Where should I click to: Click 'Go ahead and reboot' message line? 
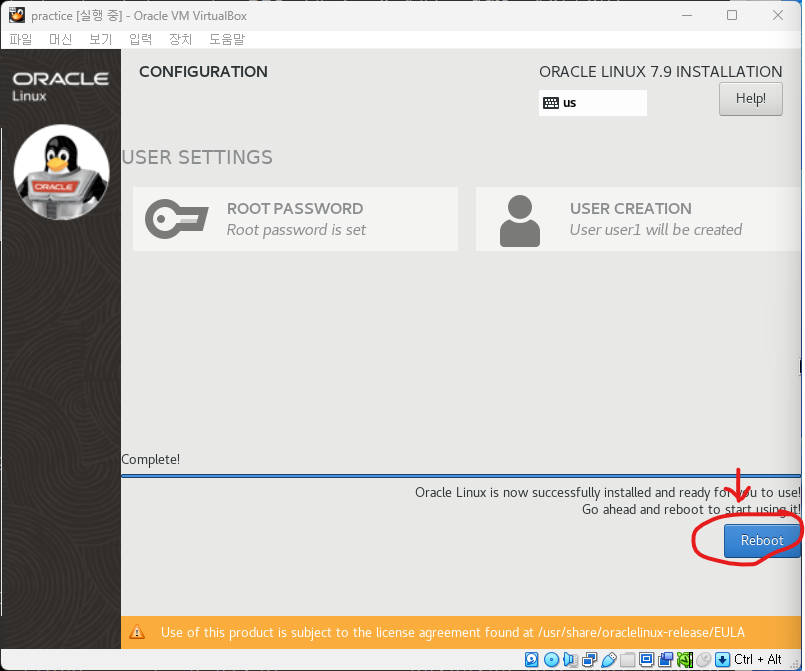pos(691,510)
